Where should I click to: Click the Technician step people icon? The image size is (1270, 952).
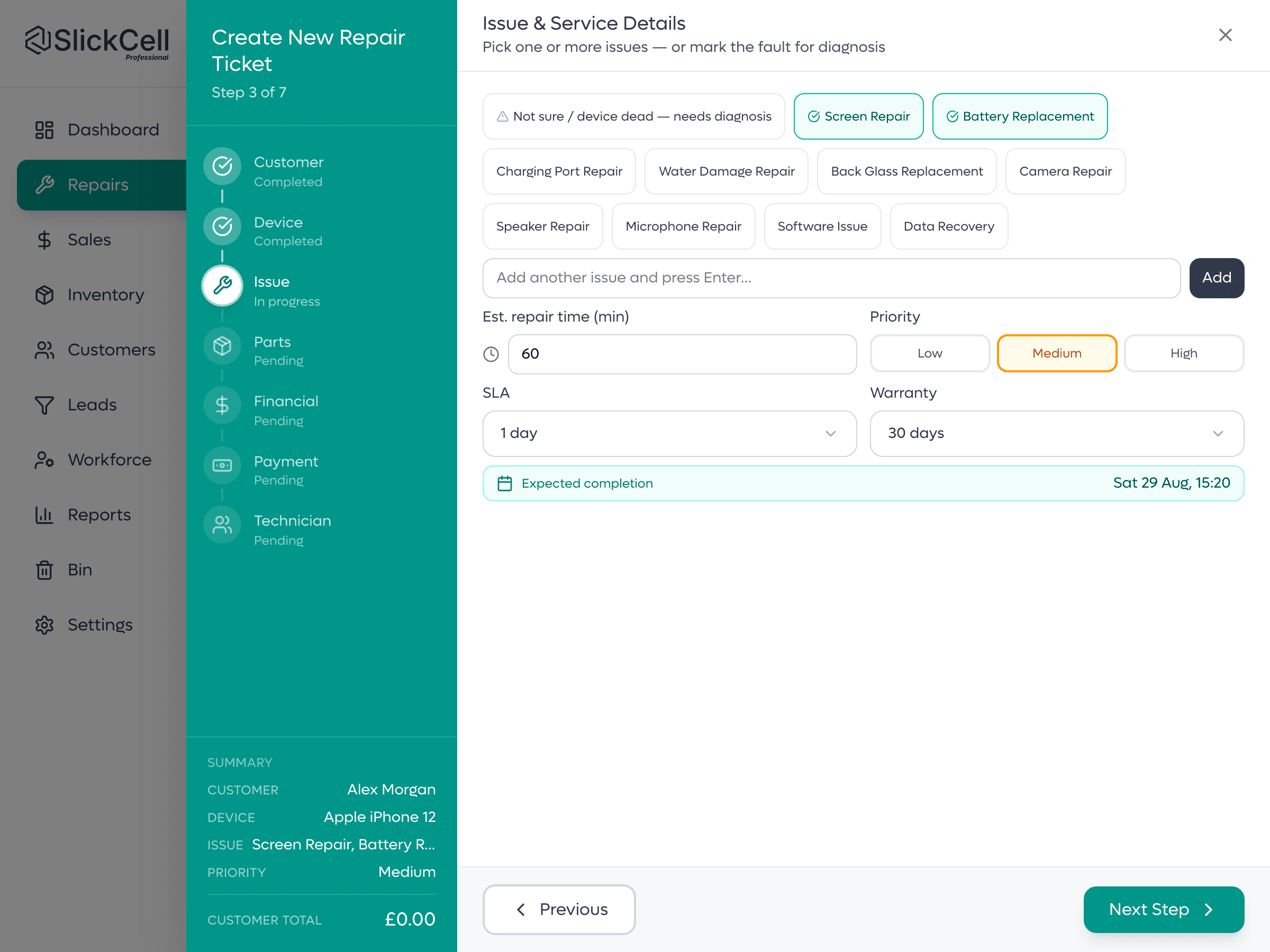point(222,525)
